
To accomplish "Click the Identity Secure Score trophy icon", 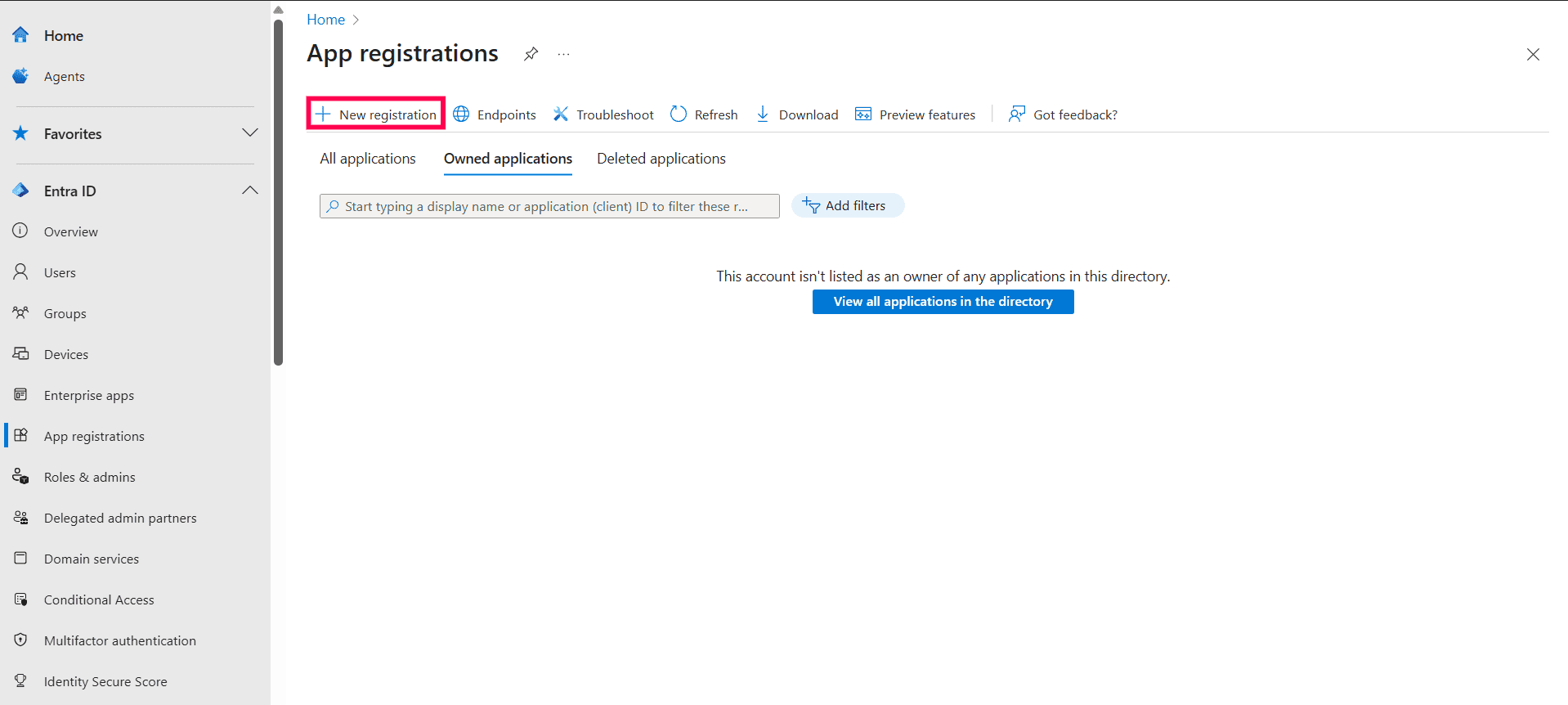I will pyautogui.click(x=20, y=680).
